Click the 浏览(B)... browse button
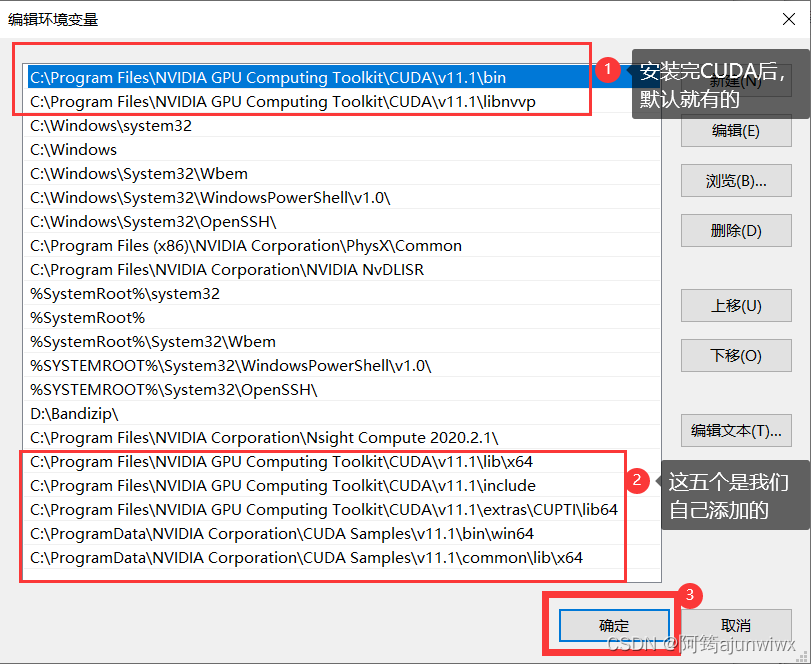 [x=736, y=181]
